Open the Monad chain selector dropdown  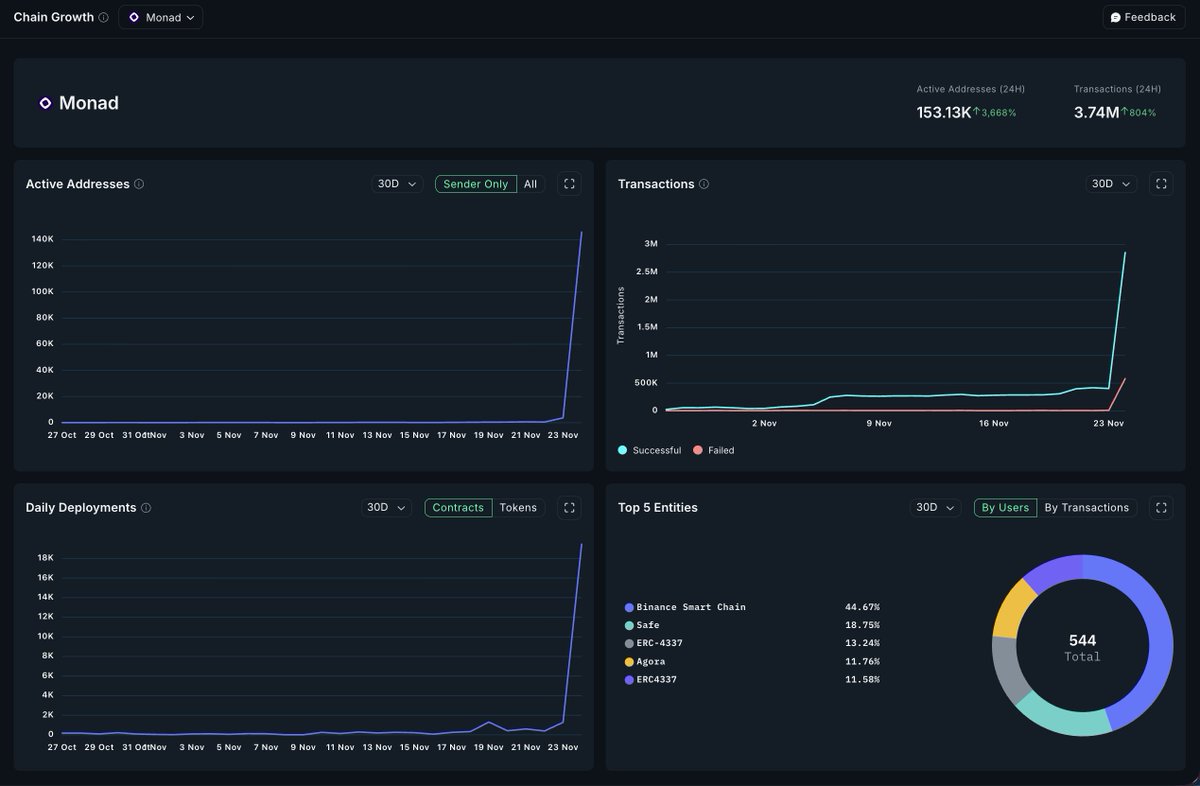click(161, 17)
